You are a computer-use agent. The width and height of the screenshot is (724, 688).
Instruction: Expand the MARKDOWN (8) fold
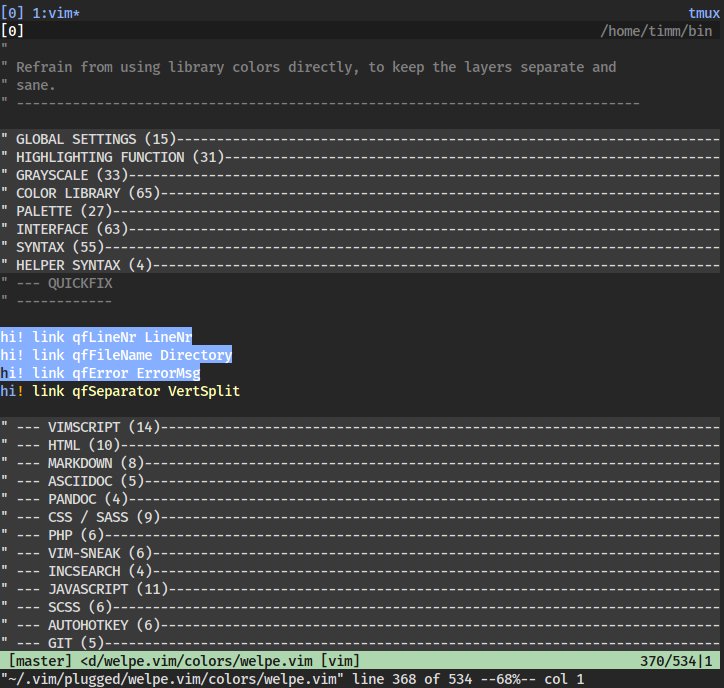[360, 463]
